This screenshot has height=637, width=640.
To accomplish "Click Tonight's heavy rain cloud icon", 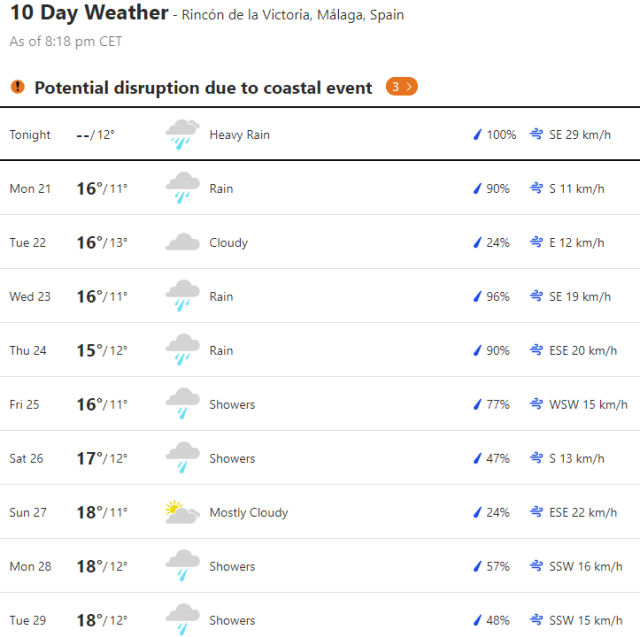I will point(182,135).
